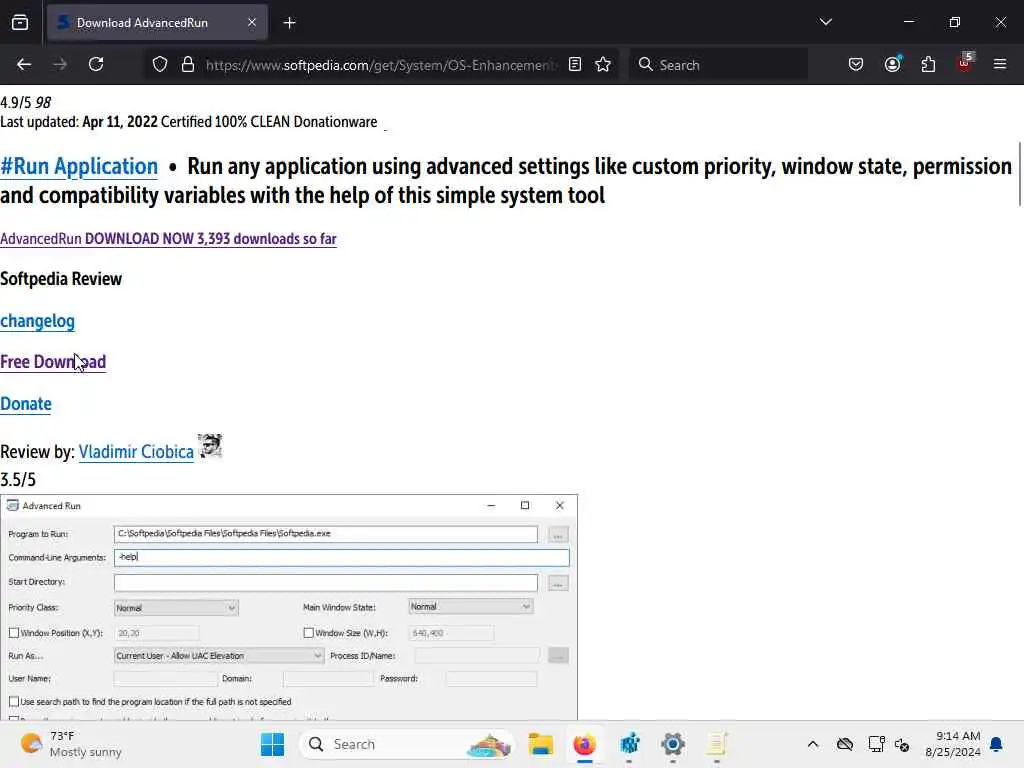Open the list all tabs chevron
The width and height of the screenshot is (1024, 768).
[825, 22]
